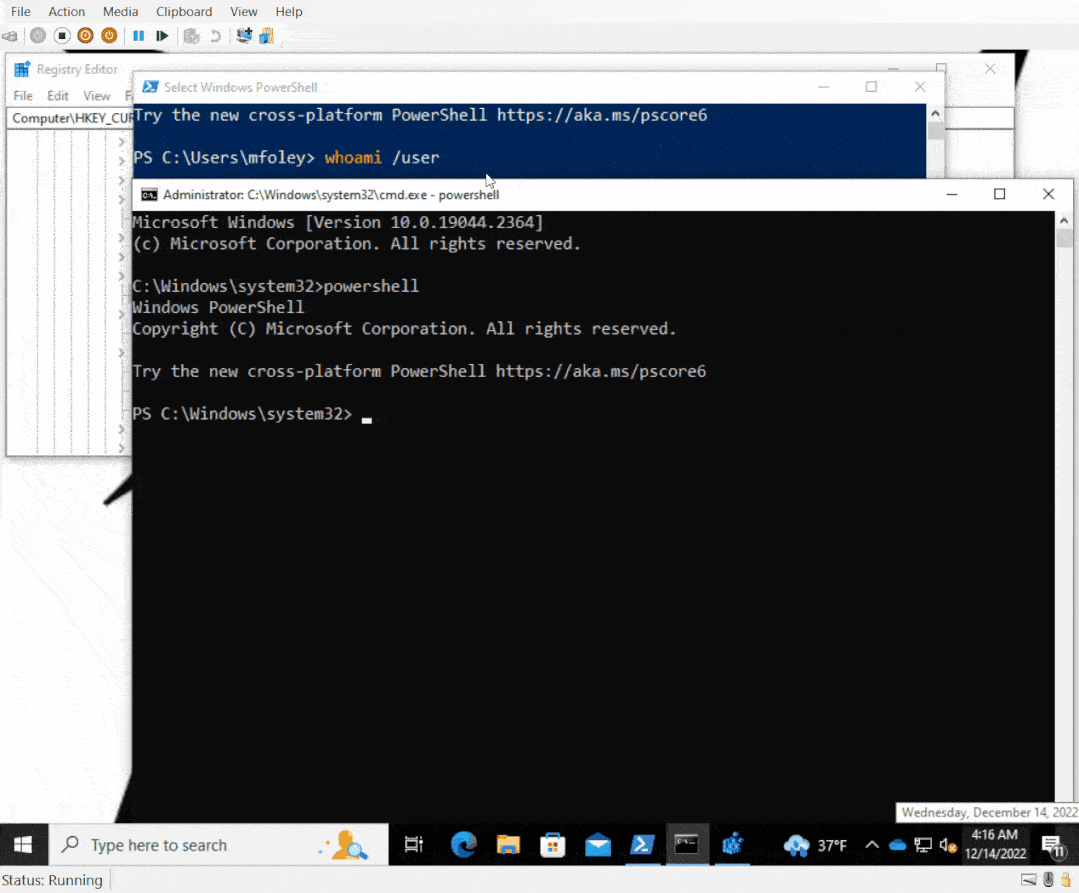Click the Windows Start button
This screenshot has width=1079, height=893.
[x=22, y=845]
